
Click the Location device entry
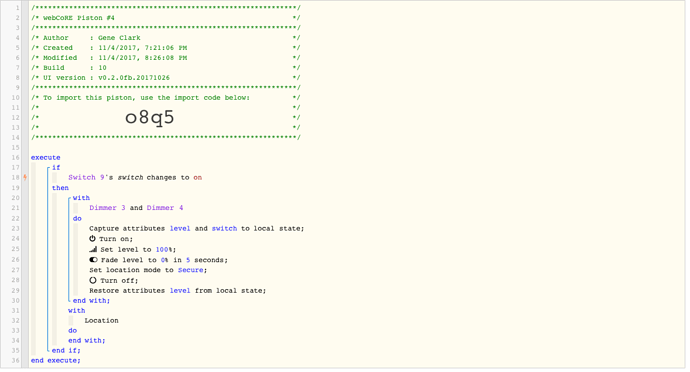[102, 320]
